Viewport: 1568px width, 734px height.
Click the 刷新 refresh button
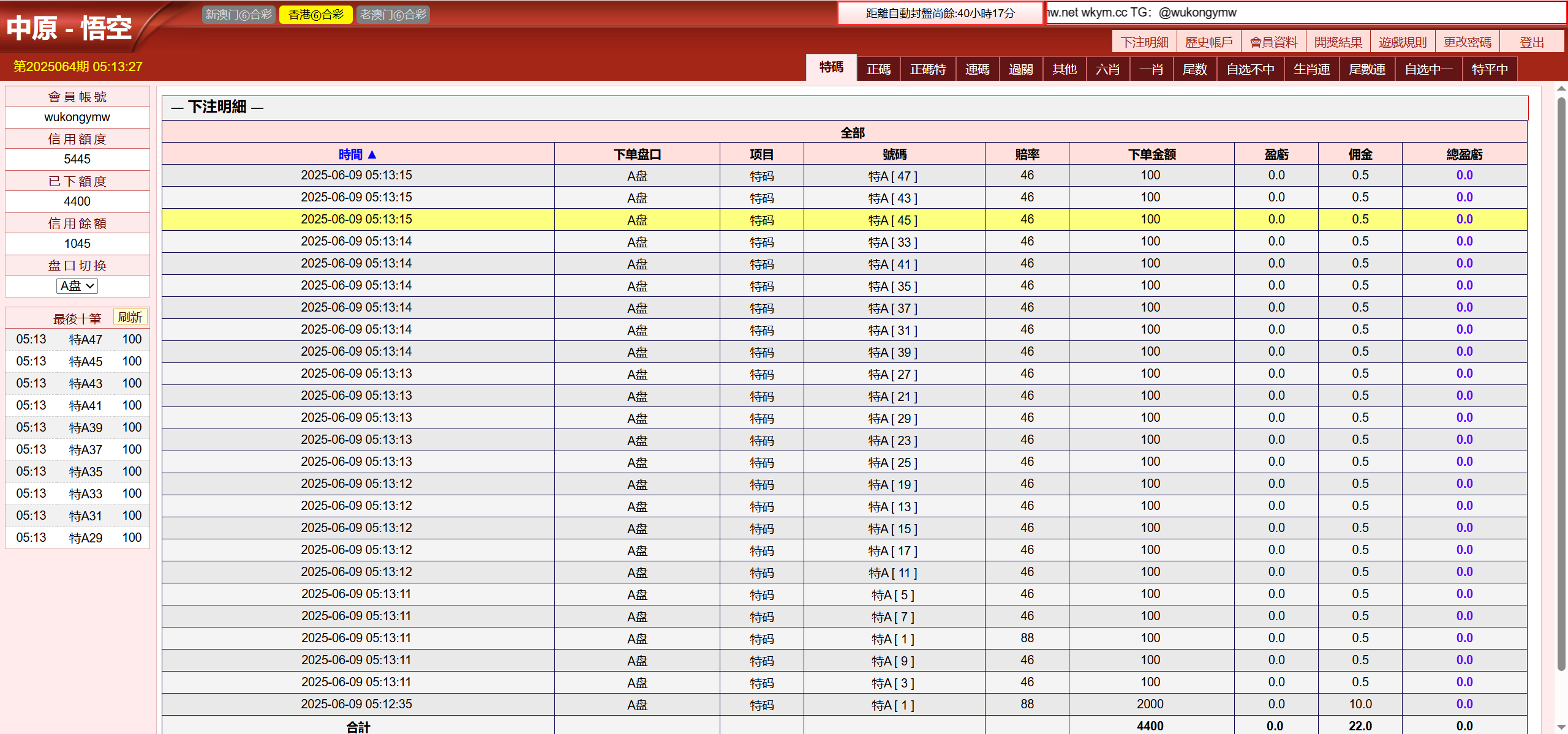130,317
